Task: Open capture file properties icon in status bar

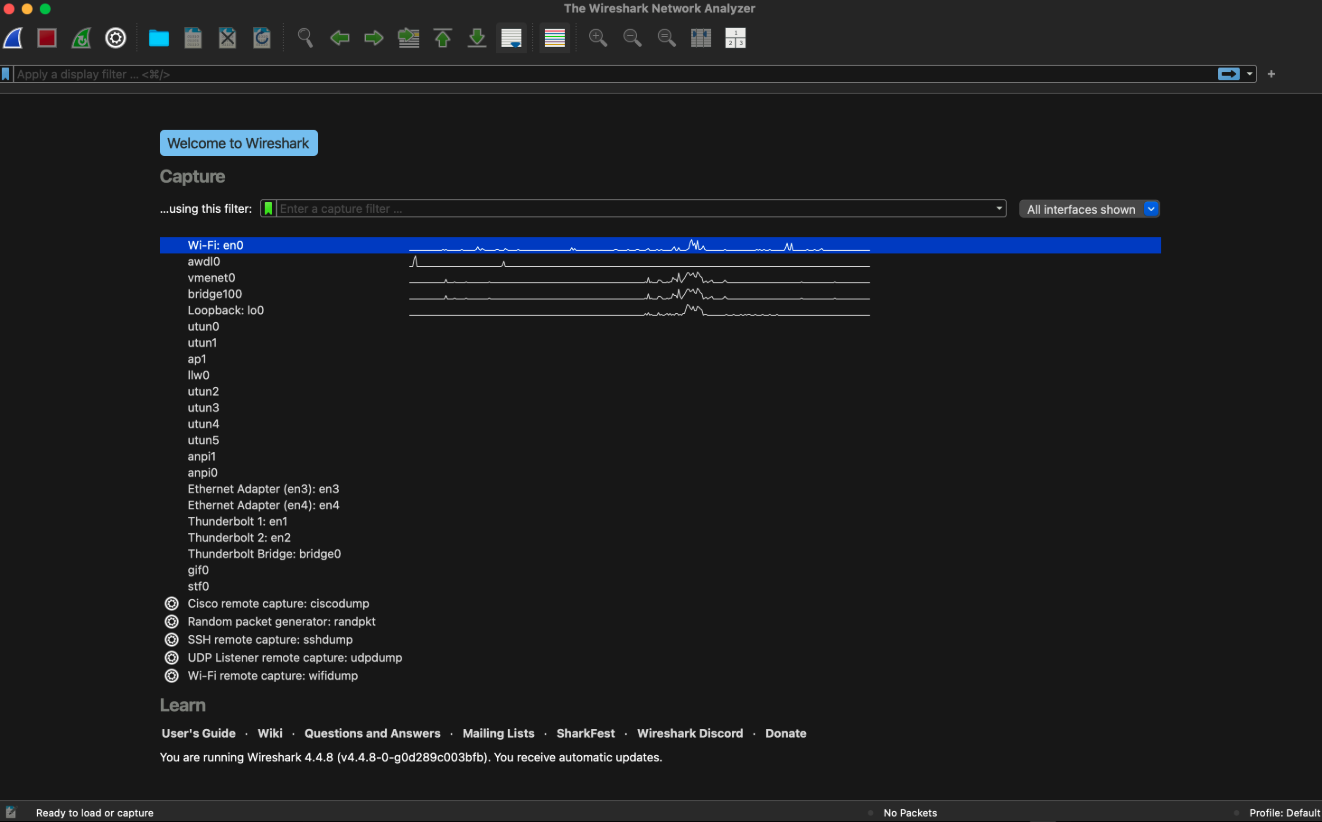Action: (11, 813)
